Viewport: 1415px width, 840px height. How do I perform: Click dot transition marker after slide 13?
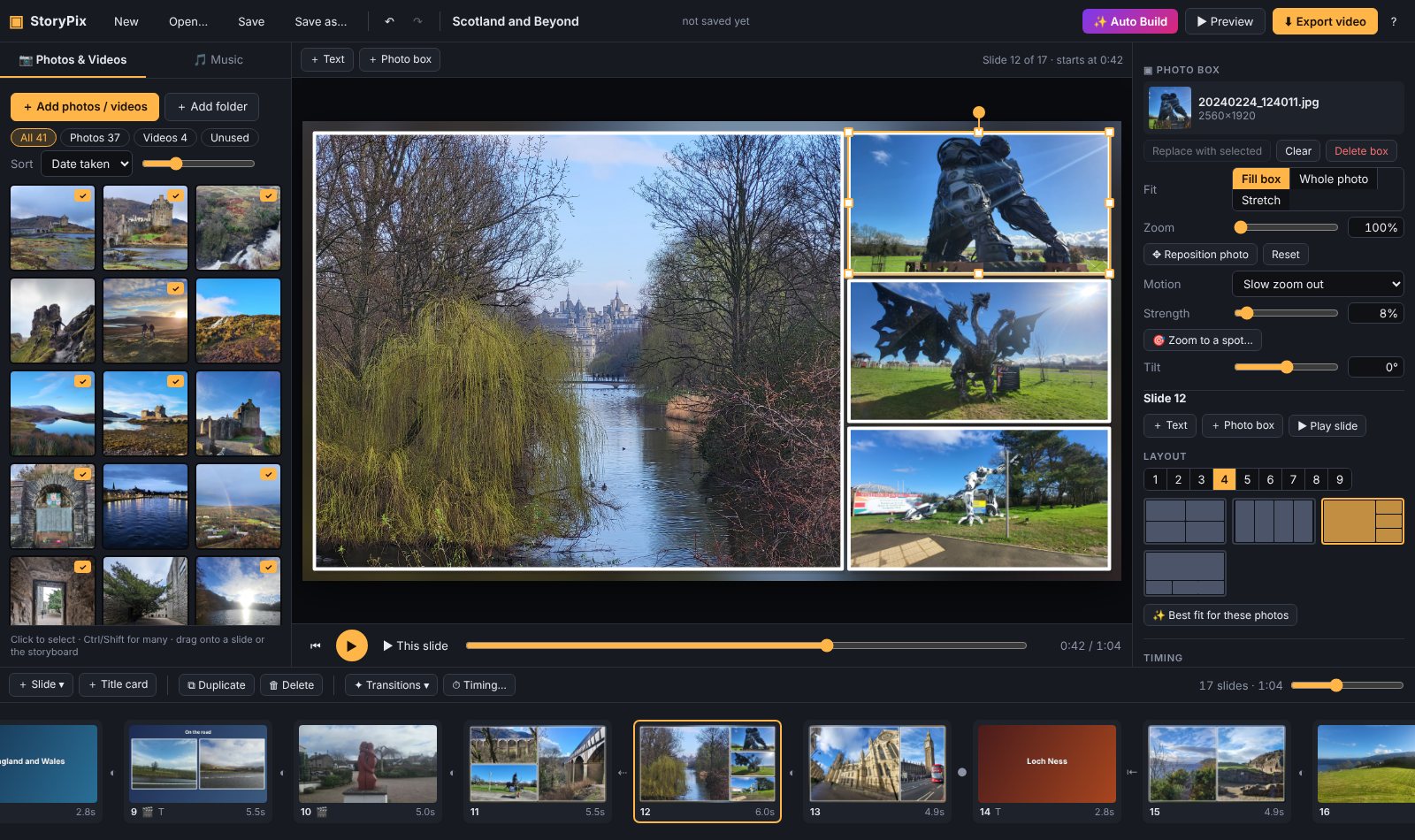point(962,772)
